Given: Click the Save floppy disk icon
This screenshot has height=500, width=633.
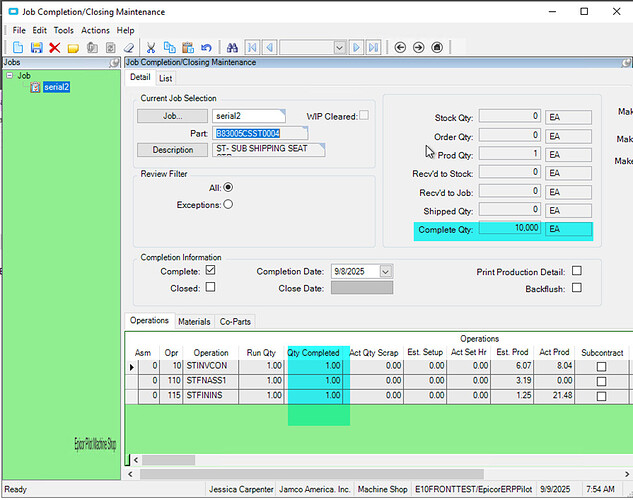Looking at the screenshot, I should click(x=36, y=47).
